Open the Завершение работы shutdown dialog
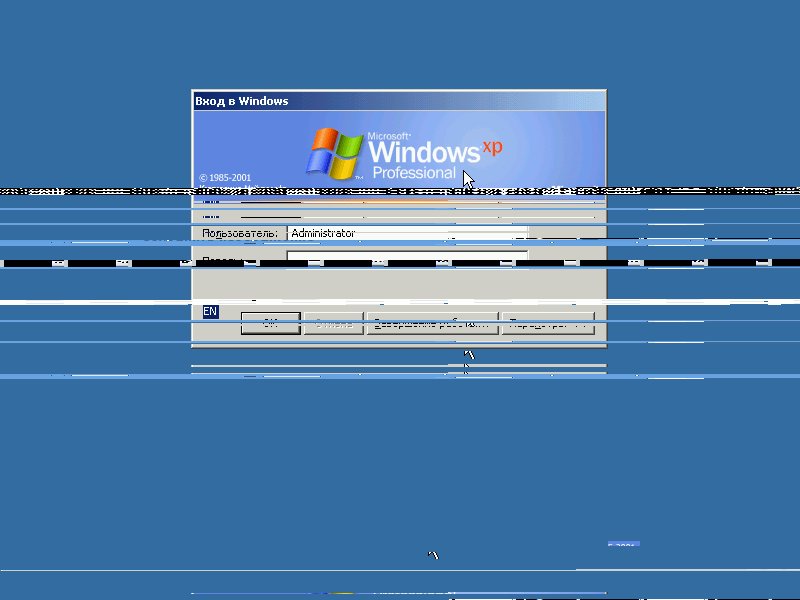Image resolution: width=800 pixels, height=600 pixels. pyautogui.click(x=432, y=324)
